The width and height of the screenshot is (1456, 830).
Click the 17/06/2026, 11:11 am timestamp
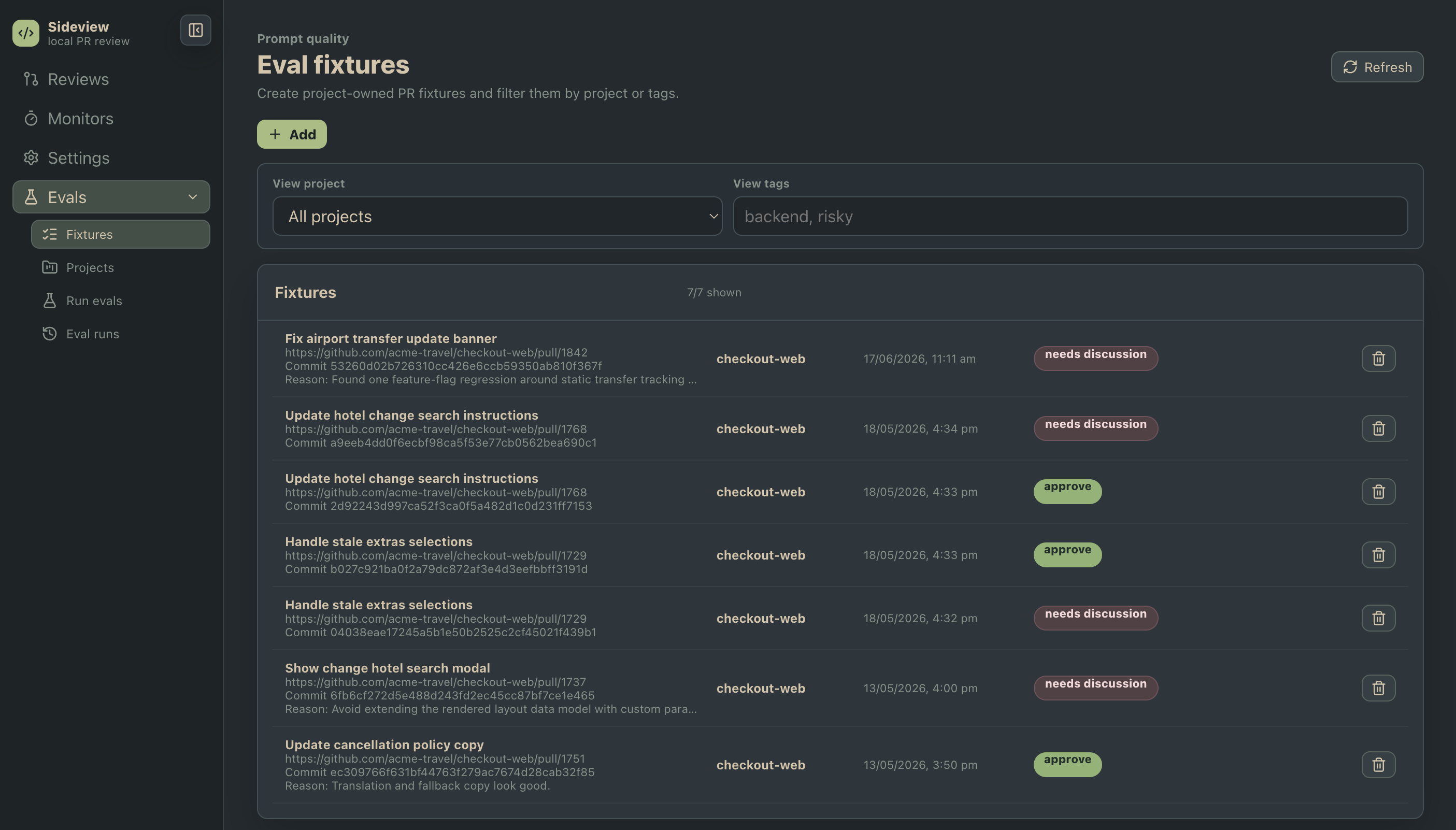pos(919,359)
